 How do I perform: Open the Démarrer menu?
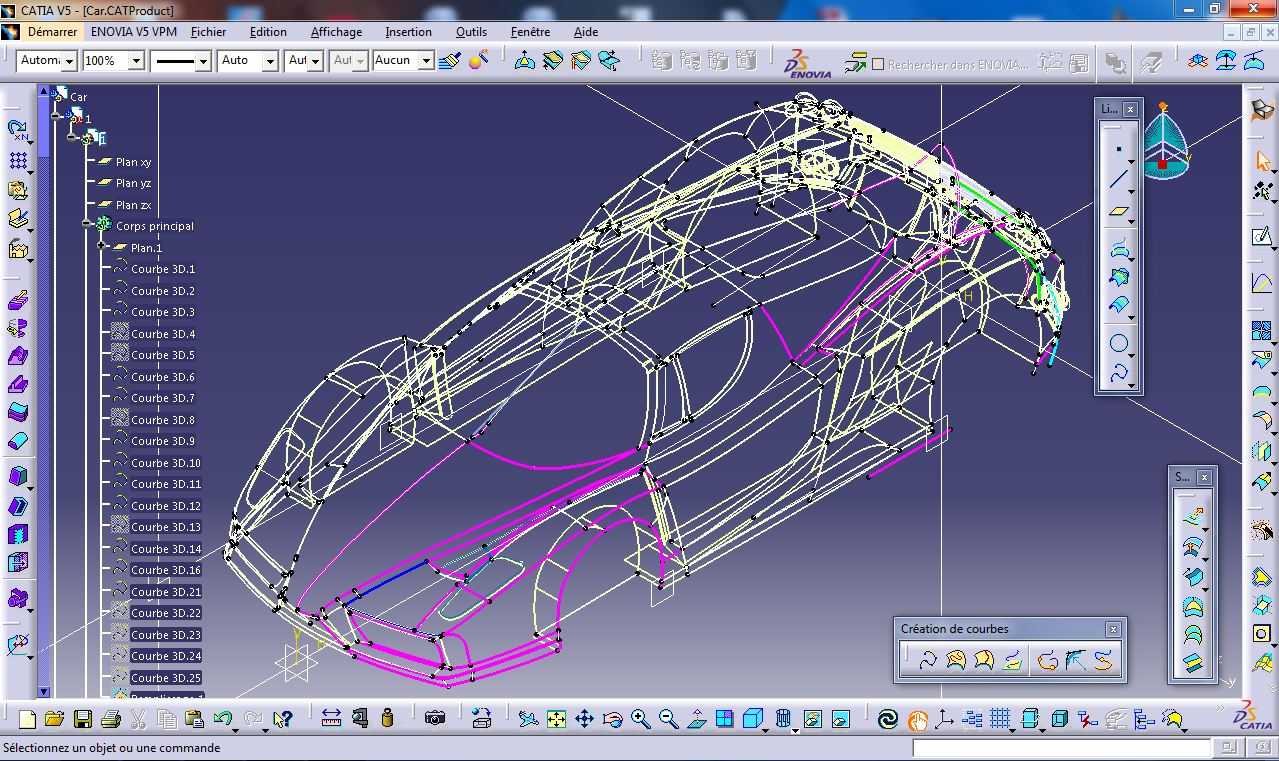(x=52, y=32)
